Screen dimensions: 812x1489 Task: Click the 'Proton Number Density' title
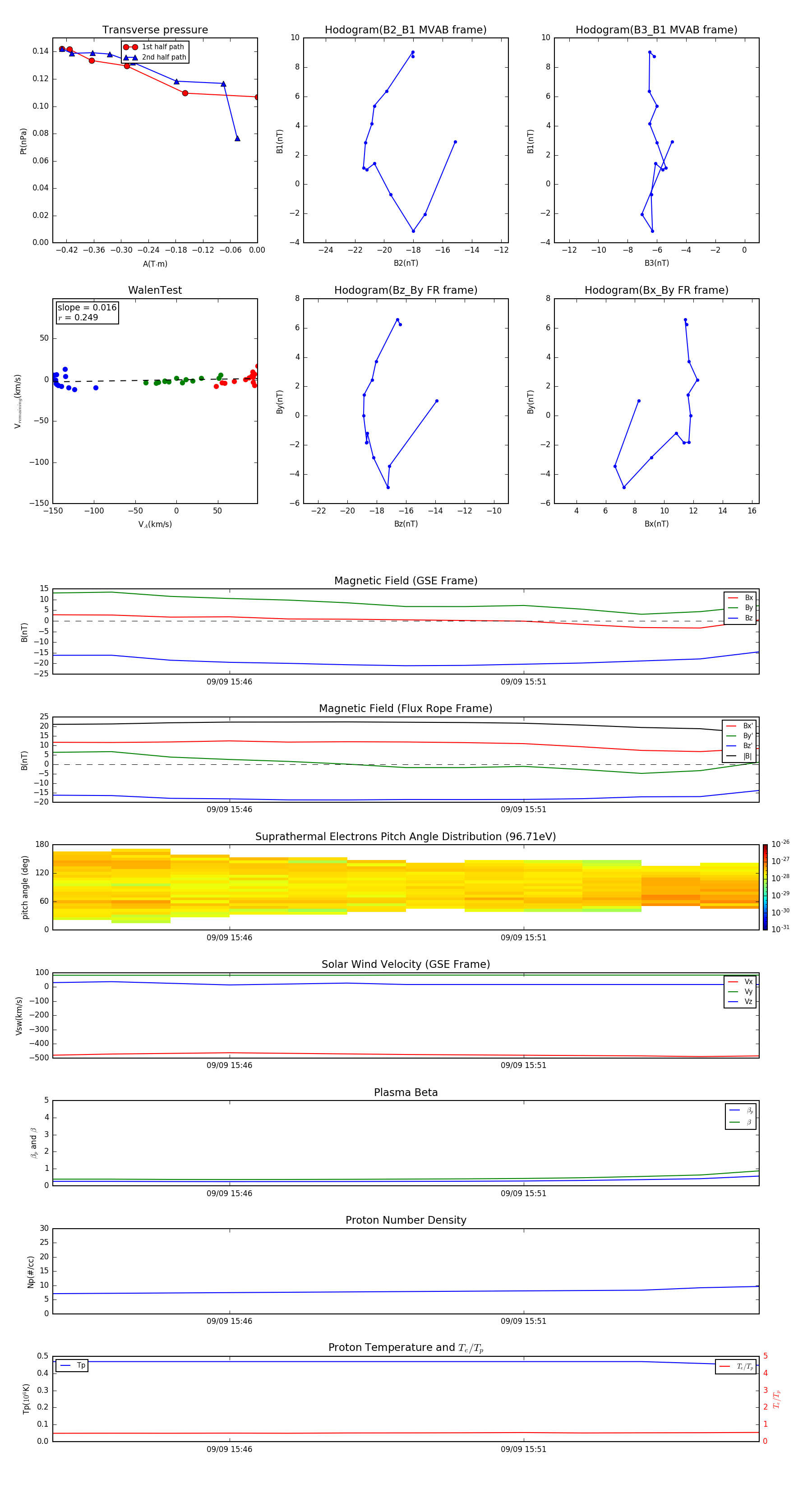point(406,1221)
